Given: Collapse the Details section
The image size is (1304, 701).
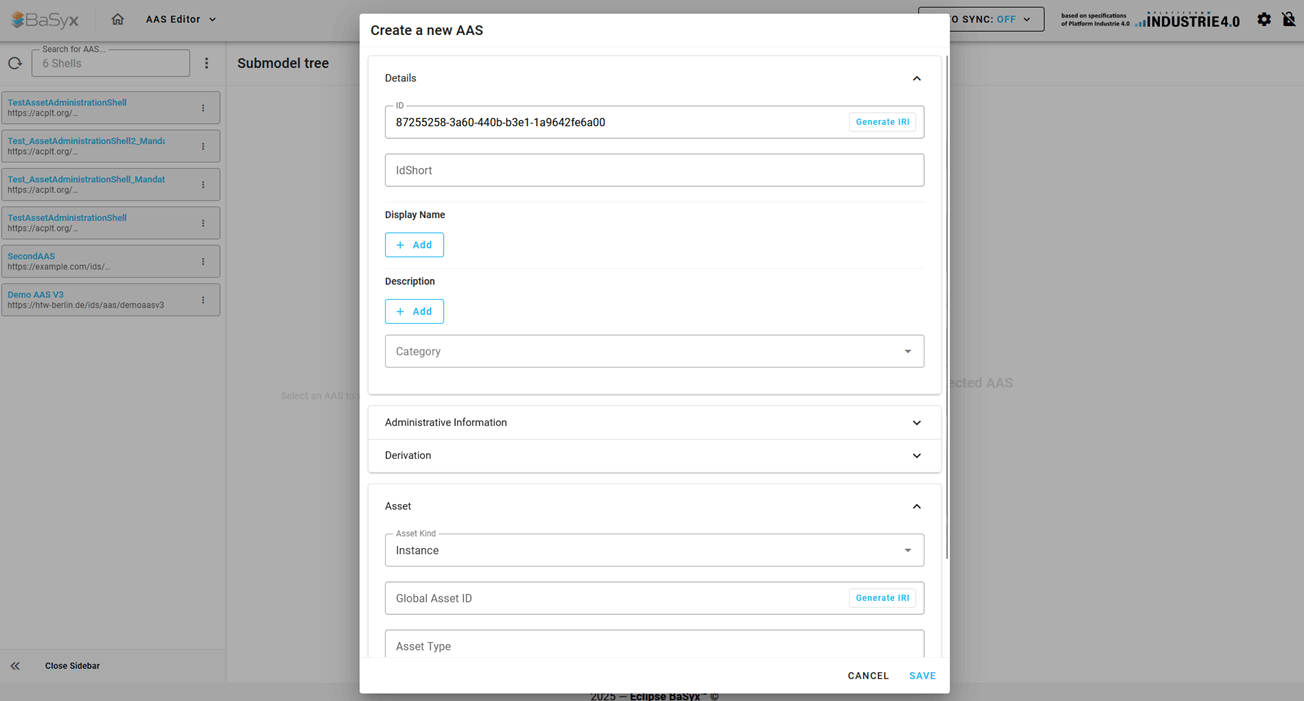Looking at the screenshot, I should 916,78.
